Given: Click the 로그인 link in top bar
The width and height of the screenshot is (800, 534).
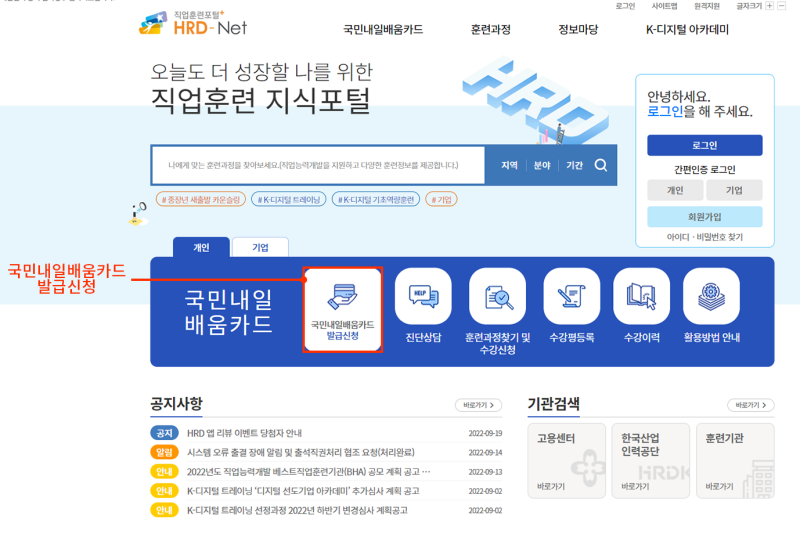Looking at the screenshot, I should [x=625, y=6].
